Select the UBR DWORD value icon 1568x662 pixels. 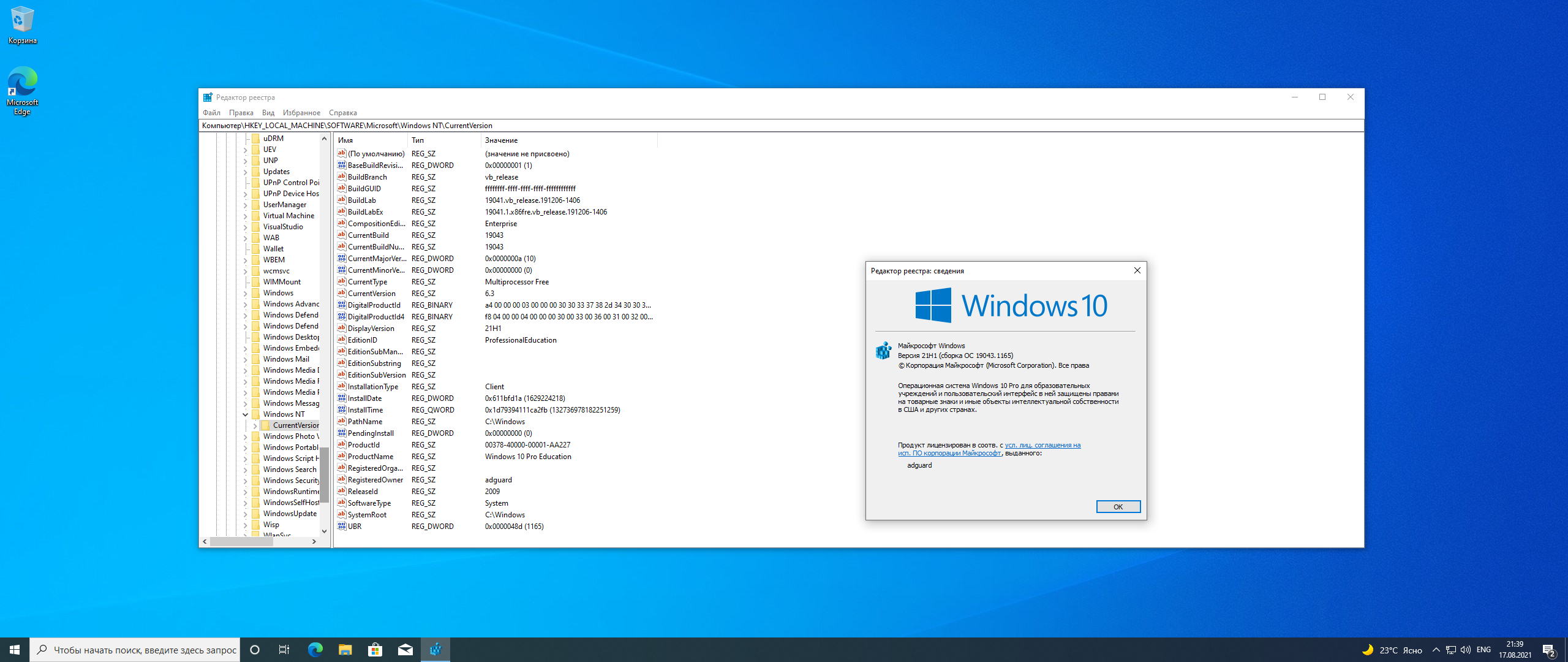pos(342,527)
